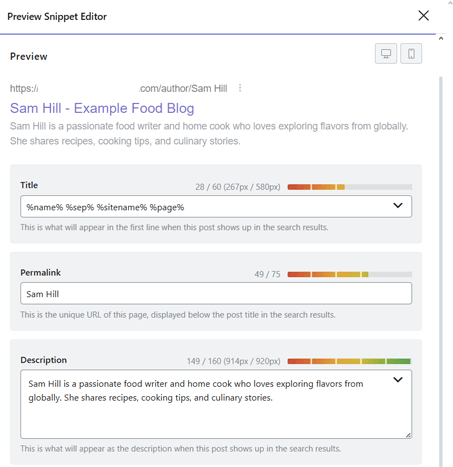Click the Title length progress bar
This screenshot has width=453, height=467.
pyautogui.click(x=350, y=187)
